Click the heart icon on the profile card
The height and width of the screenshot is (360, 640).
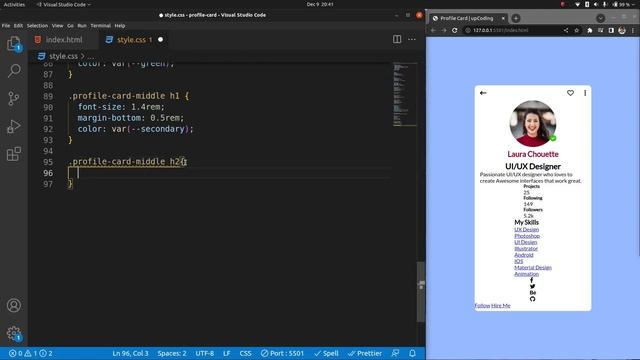tap(570, 93)
